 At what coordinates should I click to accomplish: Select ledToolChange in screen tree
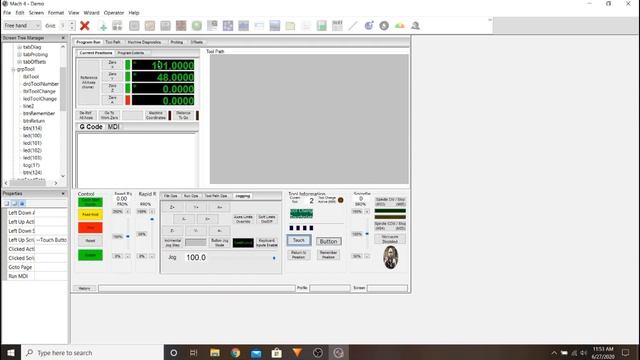point(40,99)
